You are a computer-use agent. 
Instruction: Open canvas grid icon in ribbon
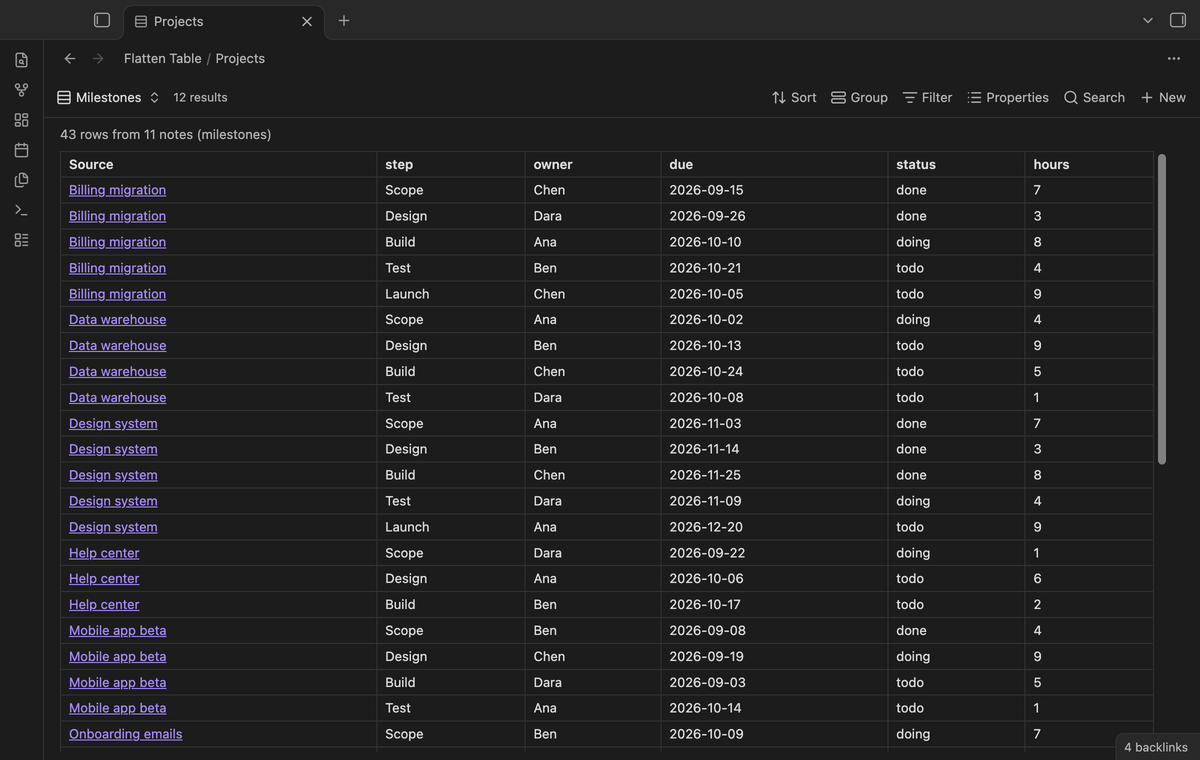point(22,120)
